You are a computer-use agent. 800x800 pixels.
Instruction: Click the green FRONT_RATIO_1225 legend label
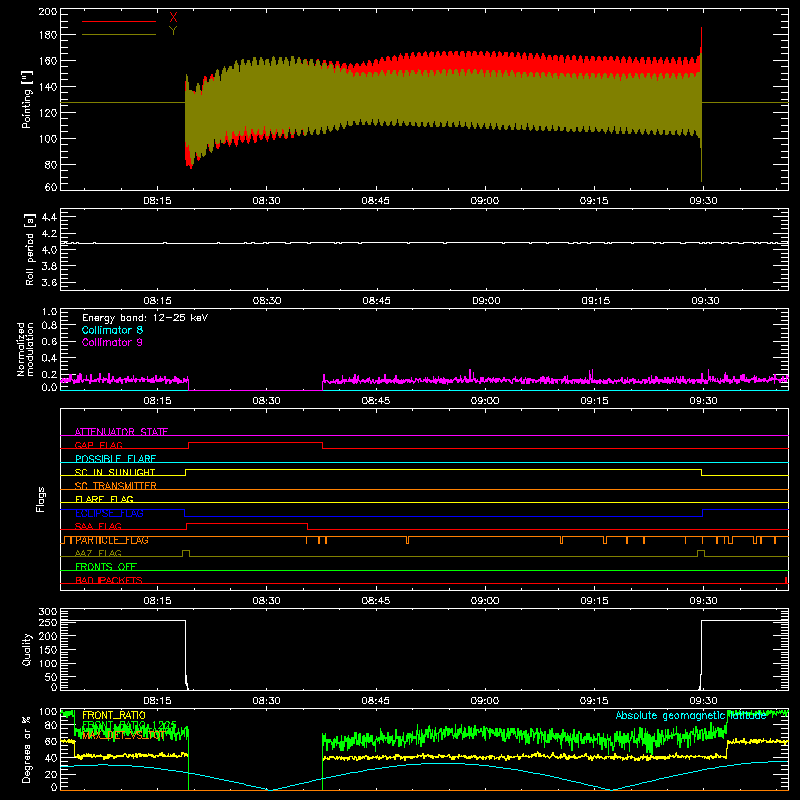[x=129, y=725]
